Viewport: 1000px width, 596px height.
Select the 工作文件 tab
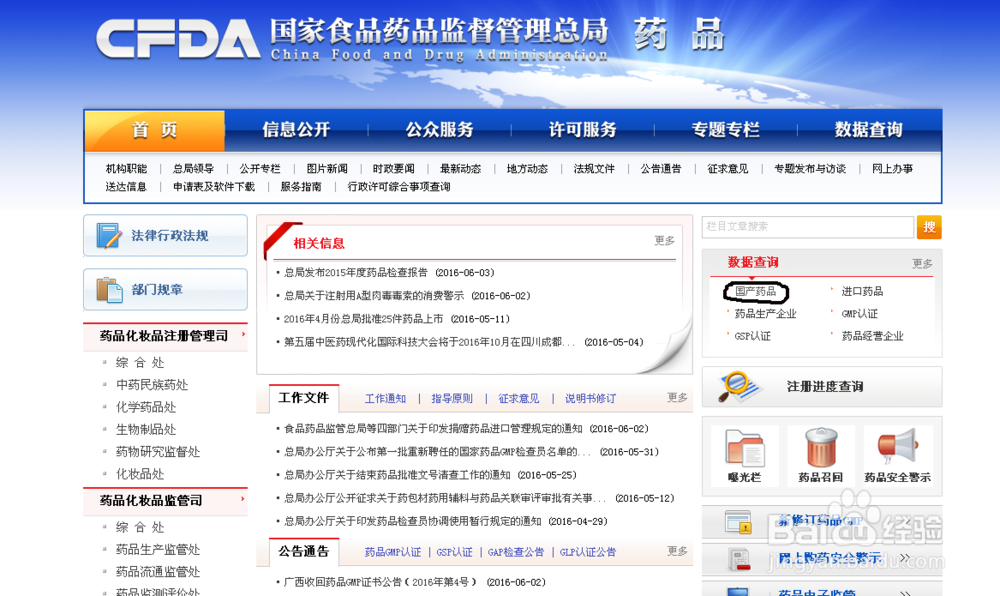tap(304, 398)
